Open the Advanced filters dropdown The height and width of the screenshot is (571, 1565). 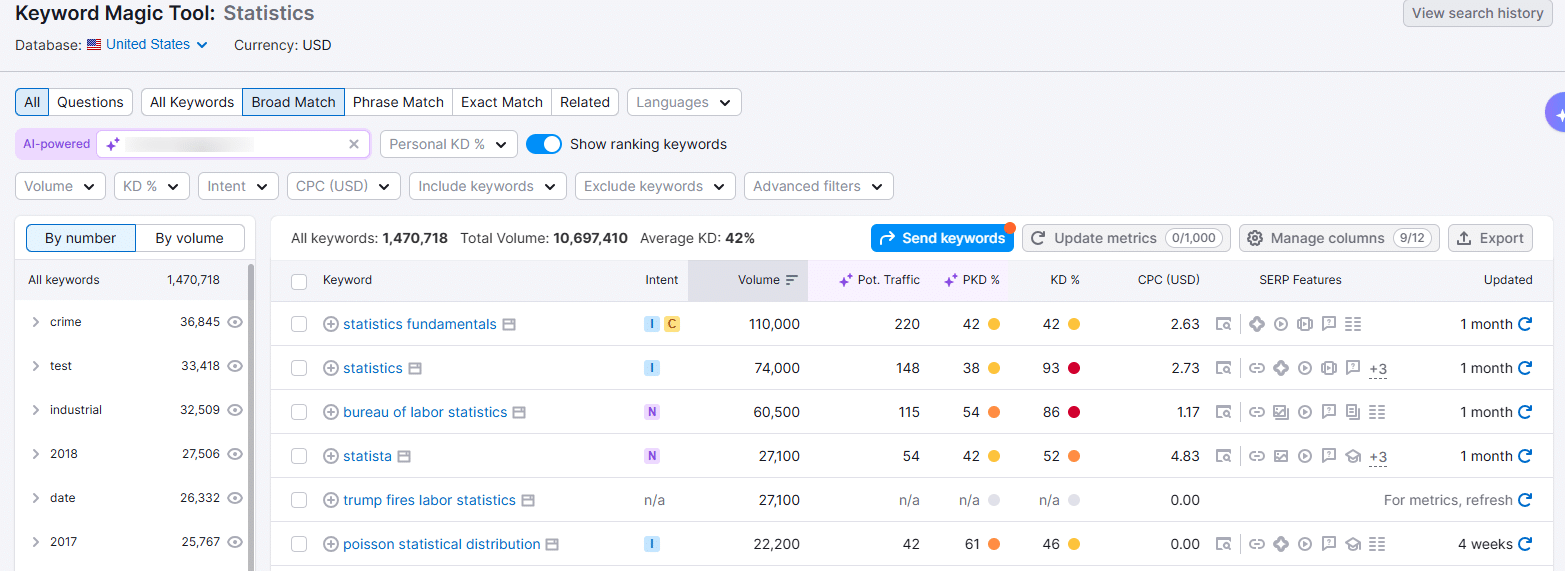819,186
